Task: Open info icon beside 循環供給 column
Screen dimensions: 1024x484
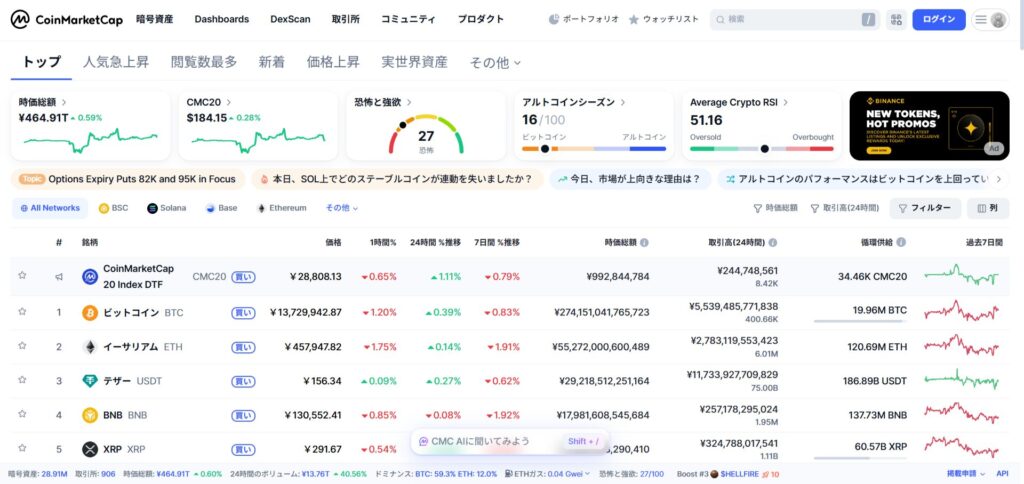Action: (901, 242)
